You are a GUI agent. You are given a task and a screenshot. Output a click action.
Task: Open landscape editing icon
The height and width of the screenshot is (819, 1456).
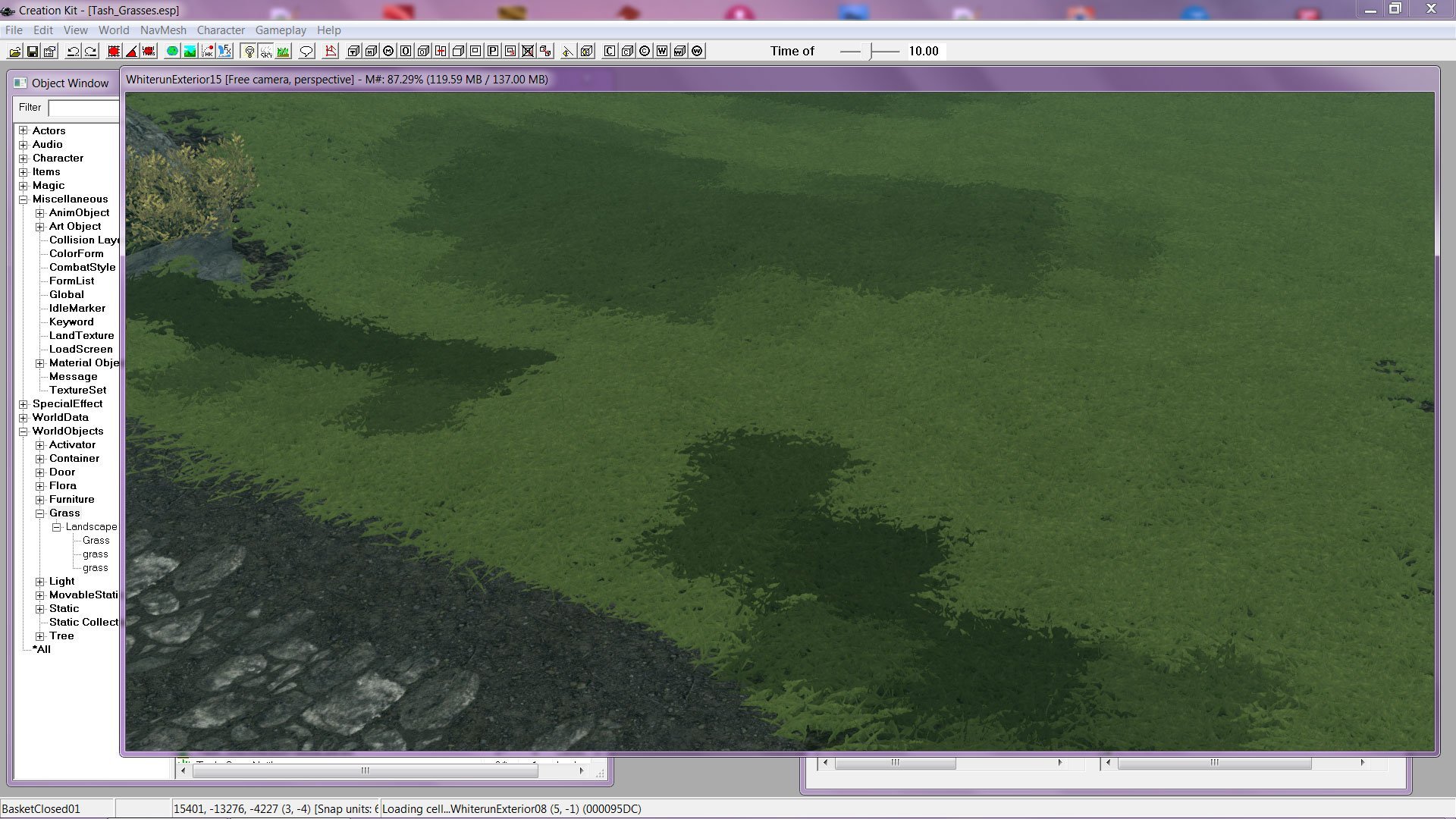click(x=190, y=51)
